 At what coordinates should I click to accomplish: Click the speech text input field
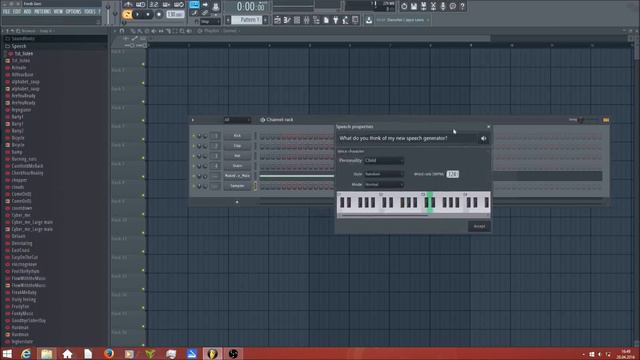407,139
